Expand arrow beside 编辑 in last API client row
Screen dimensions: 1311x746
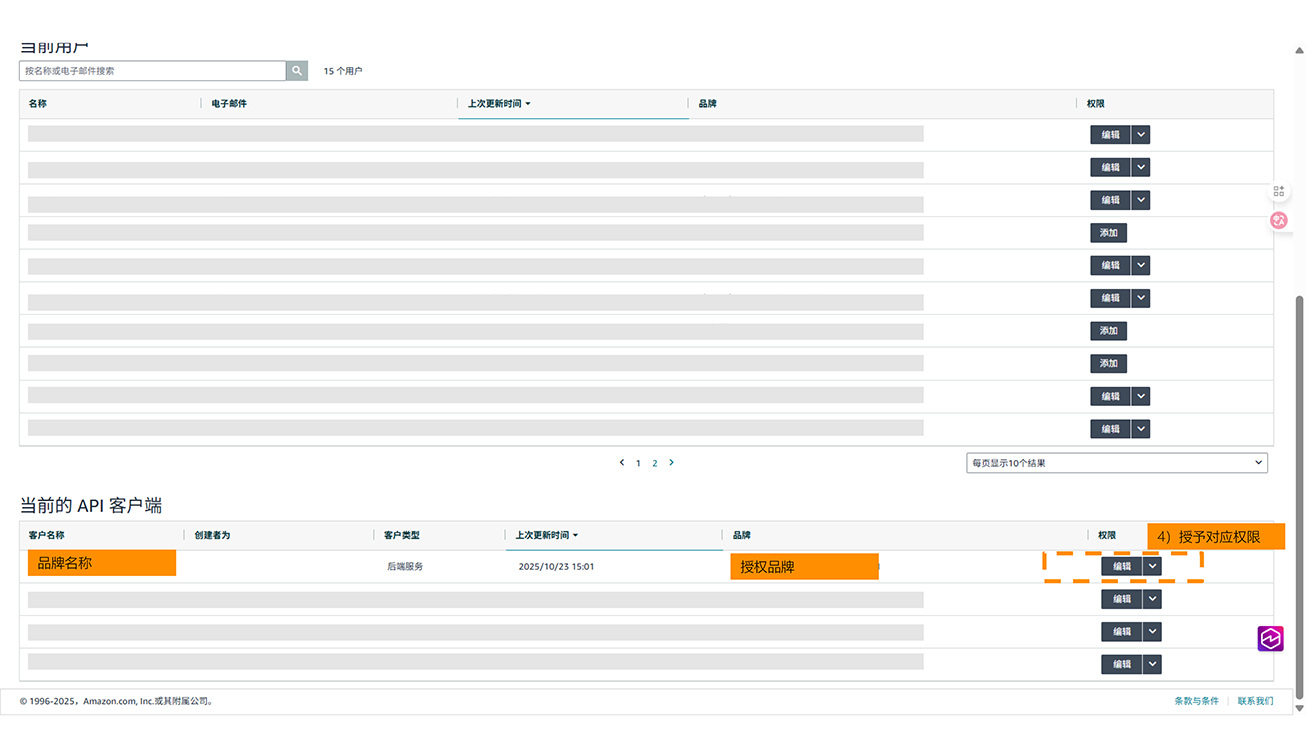point(1153,664)
